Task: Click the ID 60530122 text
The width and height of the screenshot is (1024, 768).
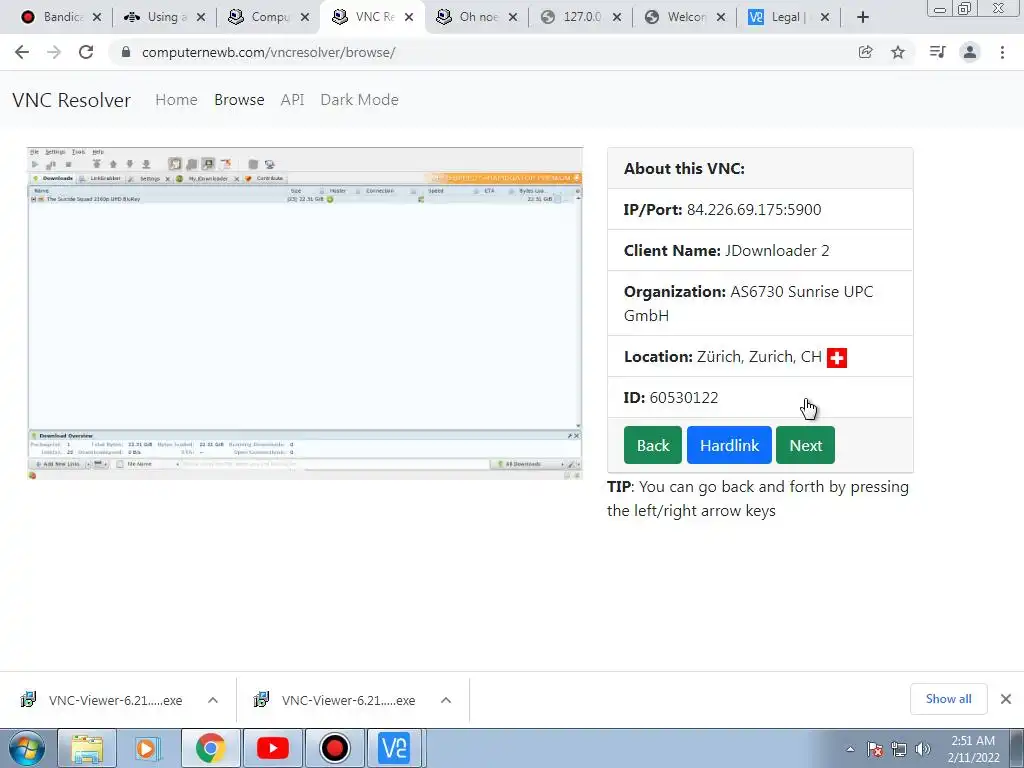Action: point(671,398)
